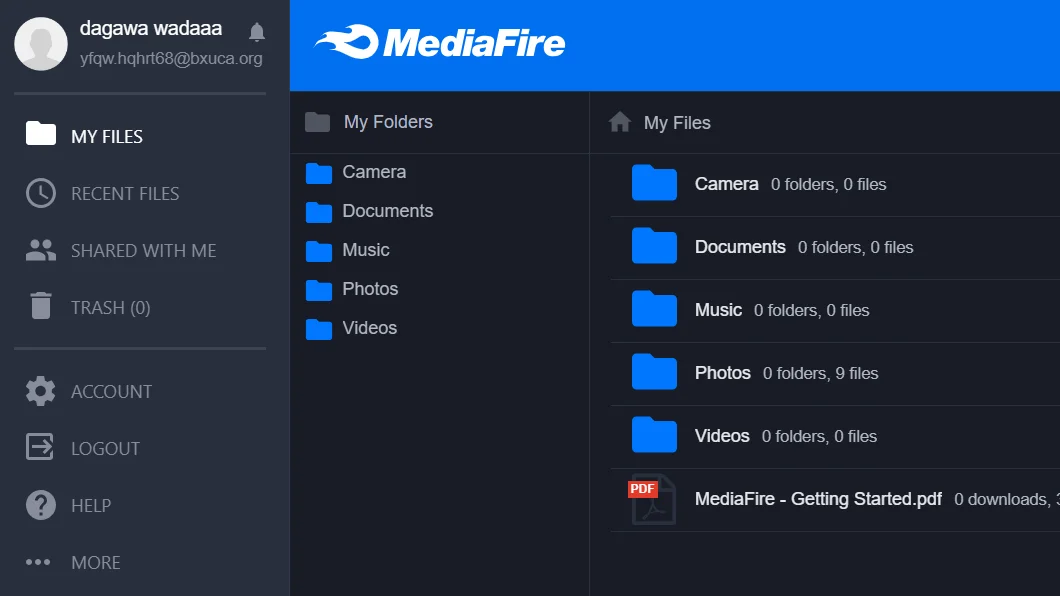The image size is (1060, 596).
Task: Open TRASH (0)
Action: [111, 307]
